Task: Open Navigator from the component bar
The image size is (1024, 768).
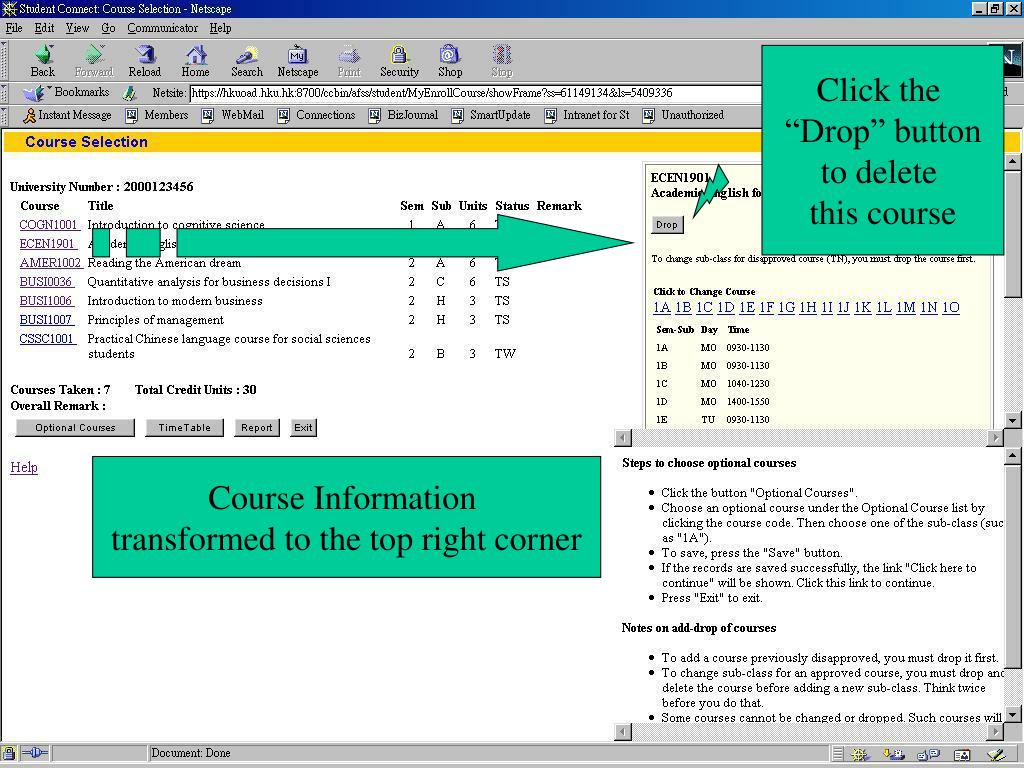Action: (x=859, y=754)
